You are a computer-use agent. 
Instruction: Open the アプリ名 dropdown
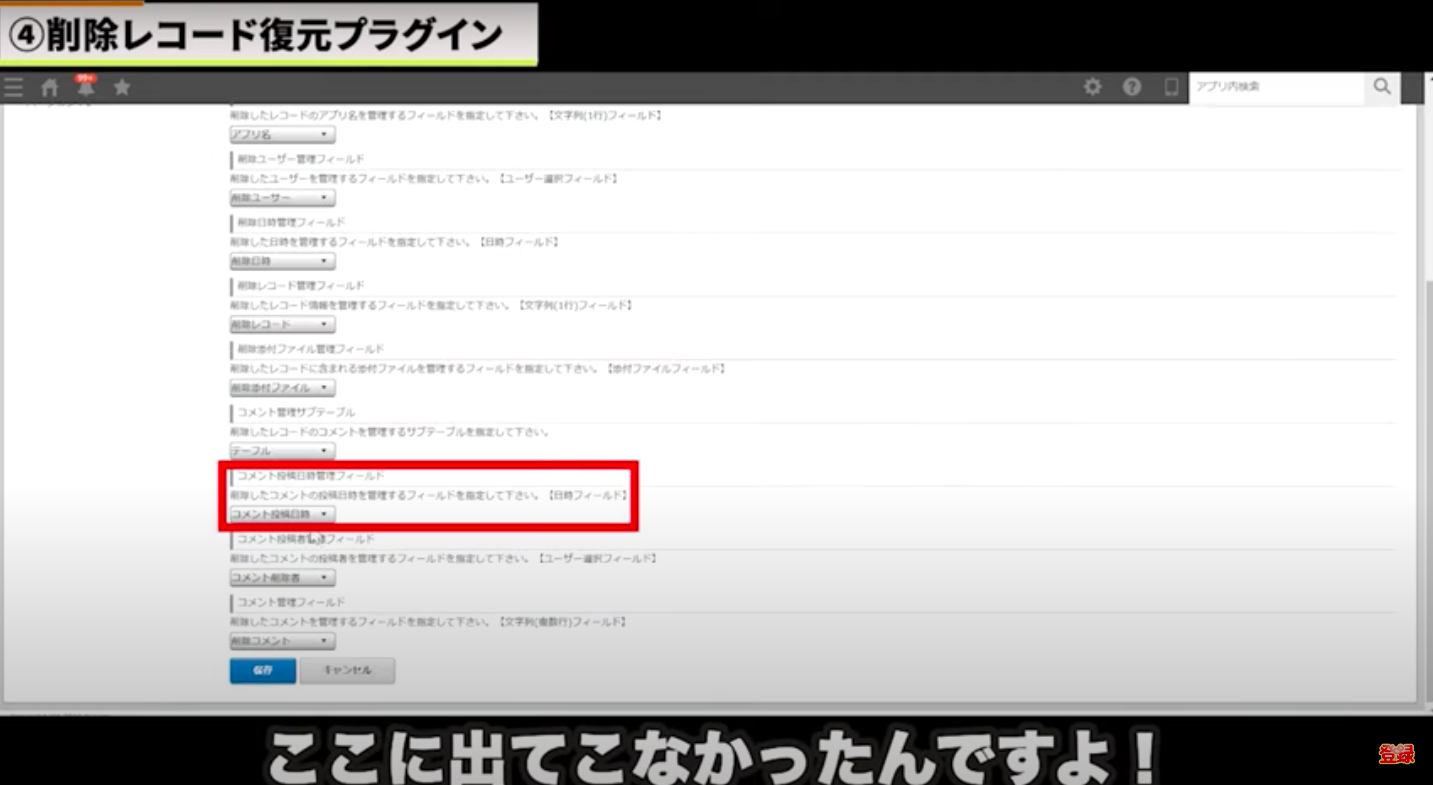tap(282, 135)
